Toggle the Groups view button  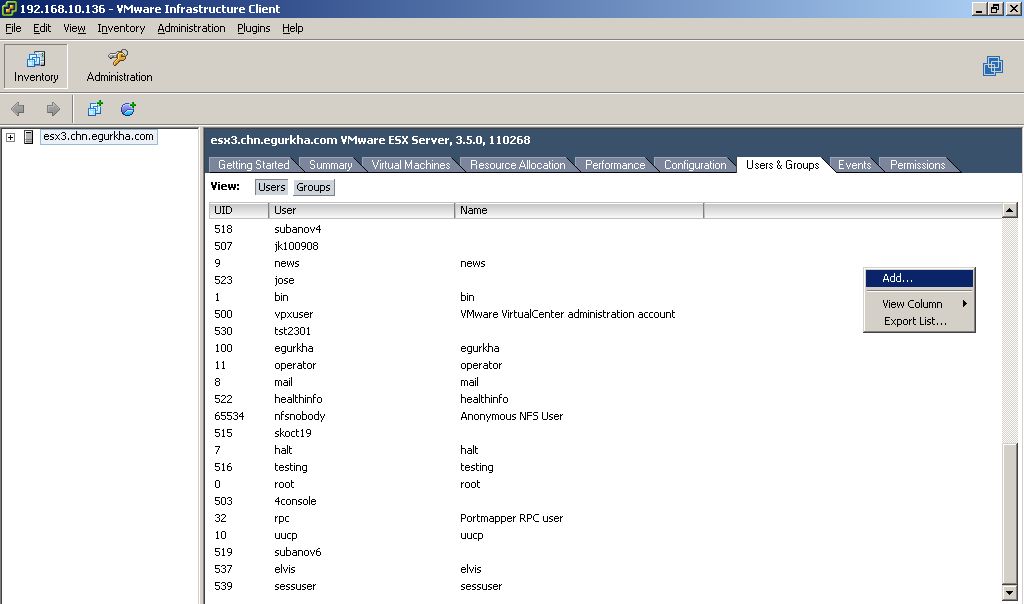[x=313, y=187]
